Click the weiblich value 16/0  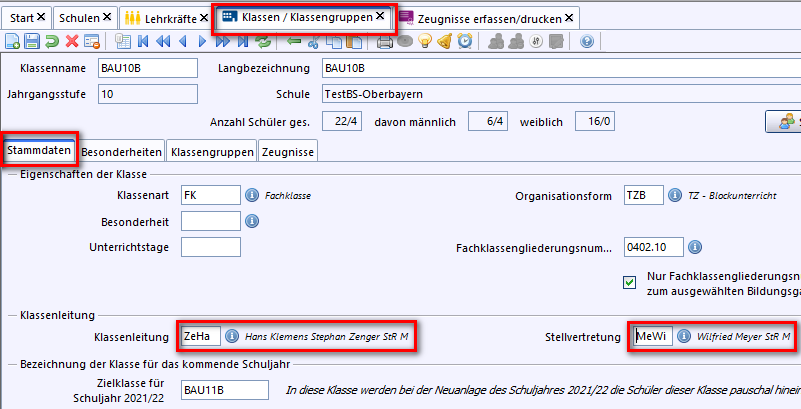595,122
